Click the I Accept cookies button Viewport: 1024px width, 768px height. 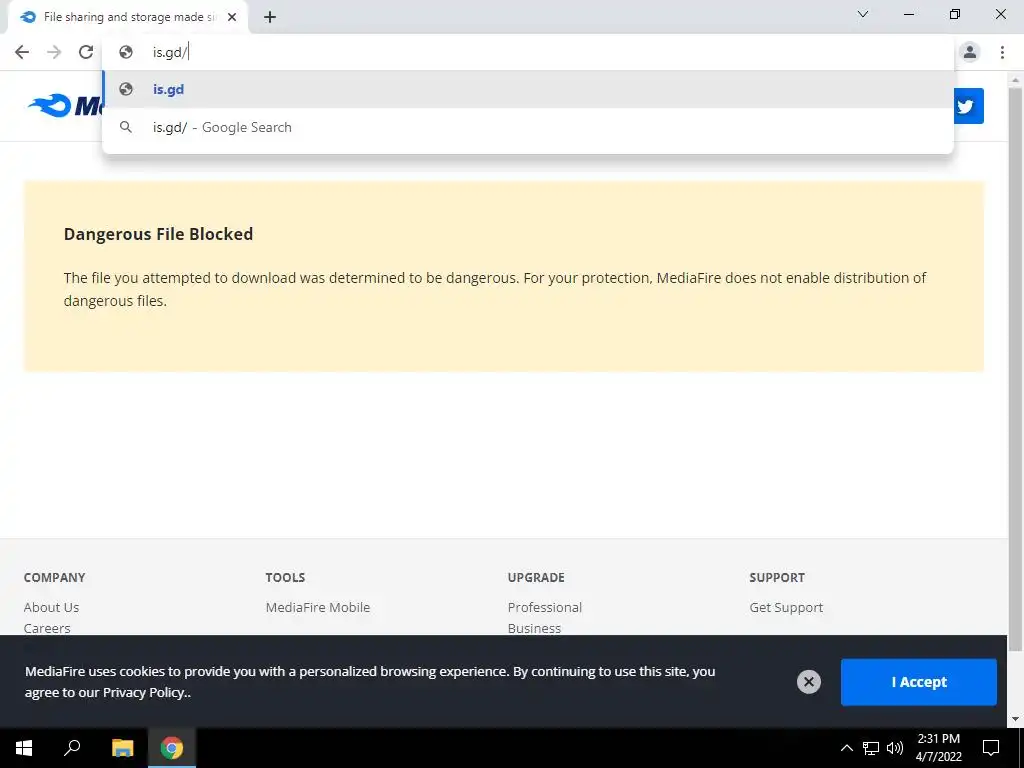[x=919, y=682]
